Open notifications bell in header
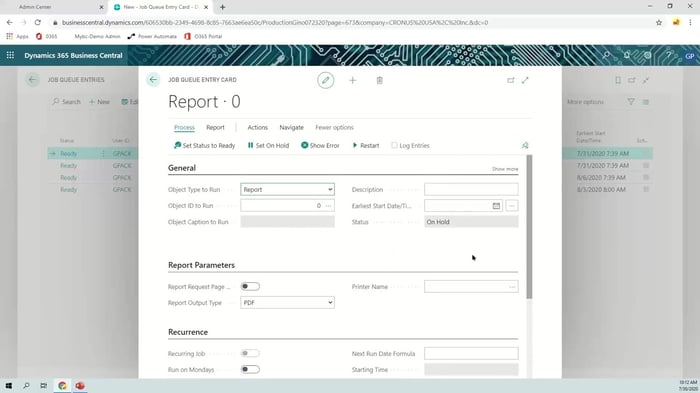Screen dimensions: 700x393 coord(627,55)
